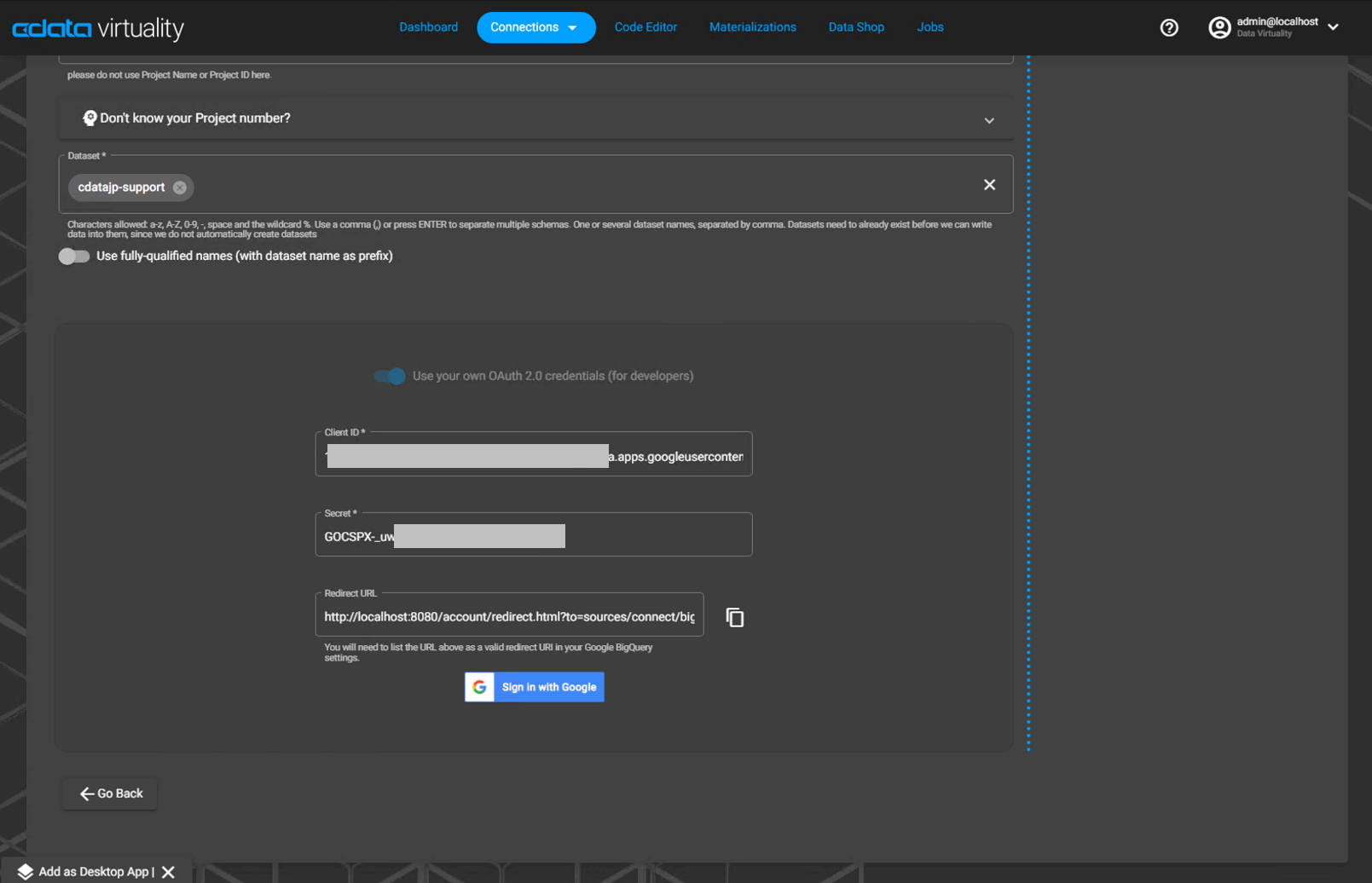This screenshot has height=883, width=1372.
Task: Click the Go Back button
Action: point(110,794)
